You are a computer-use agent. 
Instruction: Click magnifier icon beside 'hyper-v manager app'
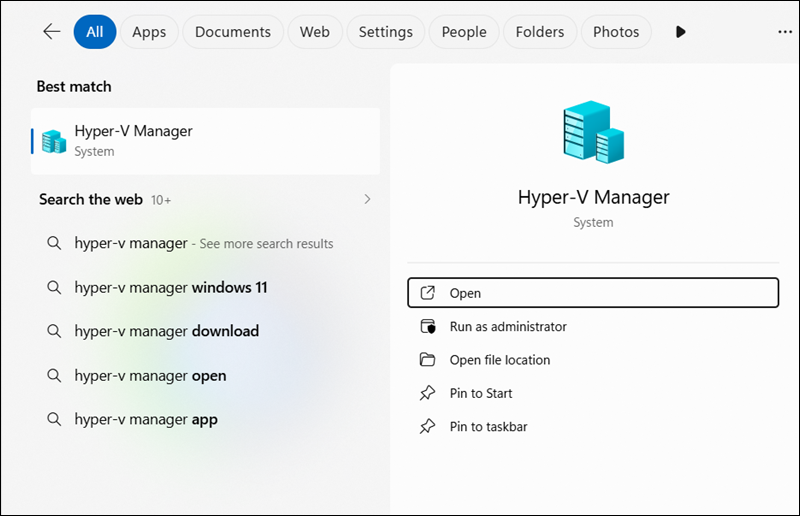pos(54,419)
